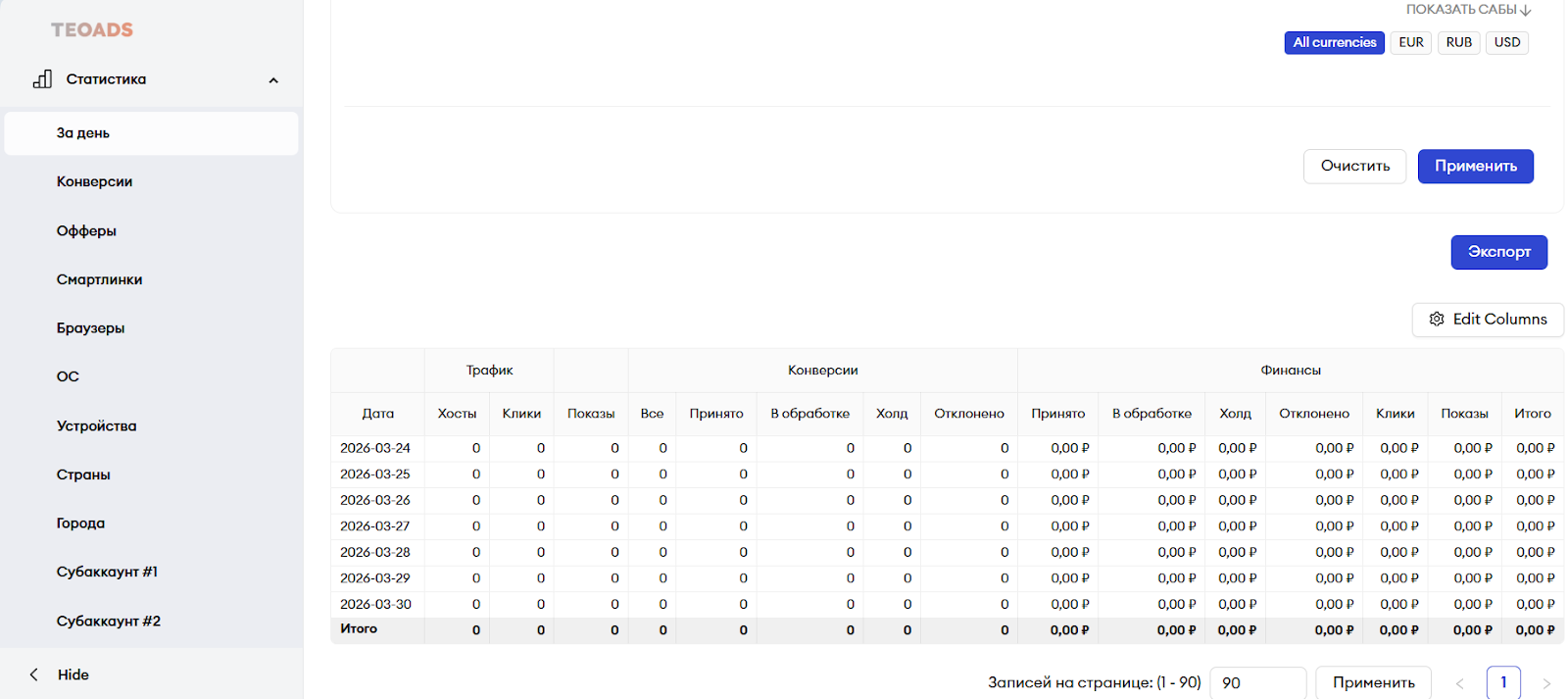1568x699 pixels.
Task: Click the Статистика bar chart icon
Action: pos(42,79)
